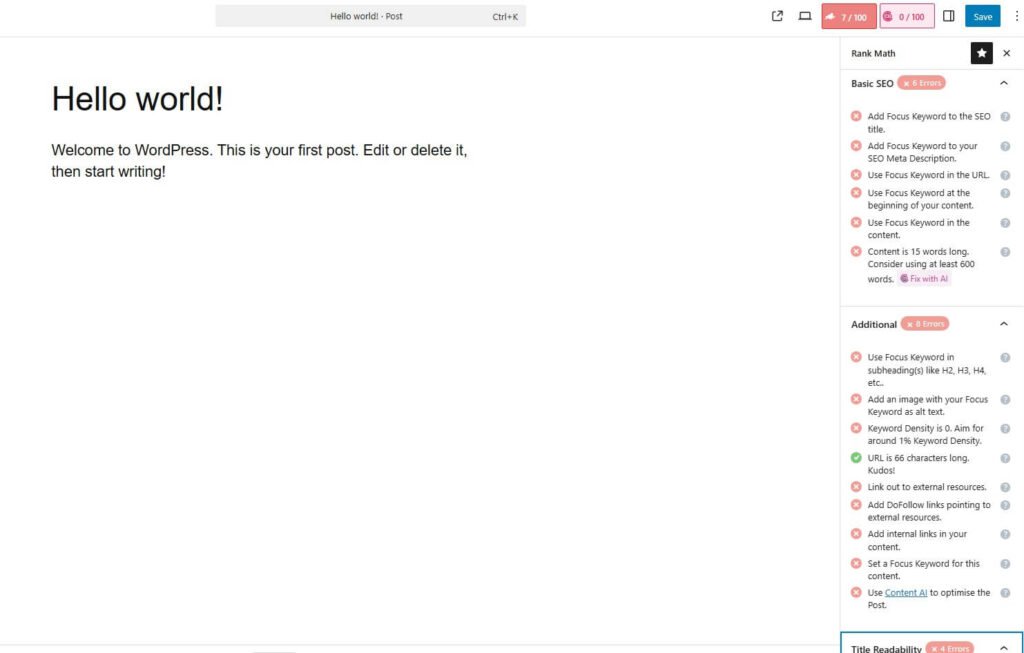Click help icon for content 15 words long
The width and height of the screenshot is (1024, 653).
[x=1005, y=252]
